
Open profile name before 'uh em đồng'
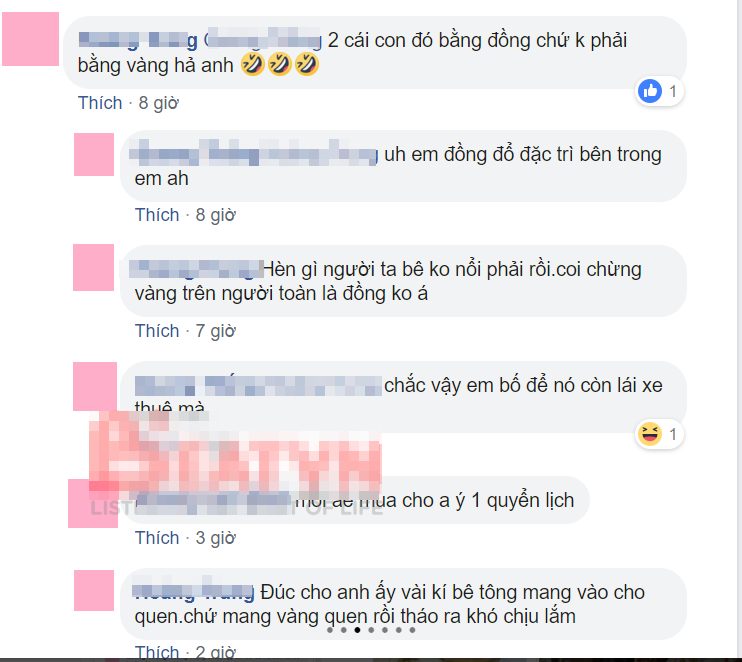point(253,153)
